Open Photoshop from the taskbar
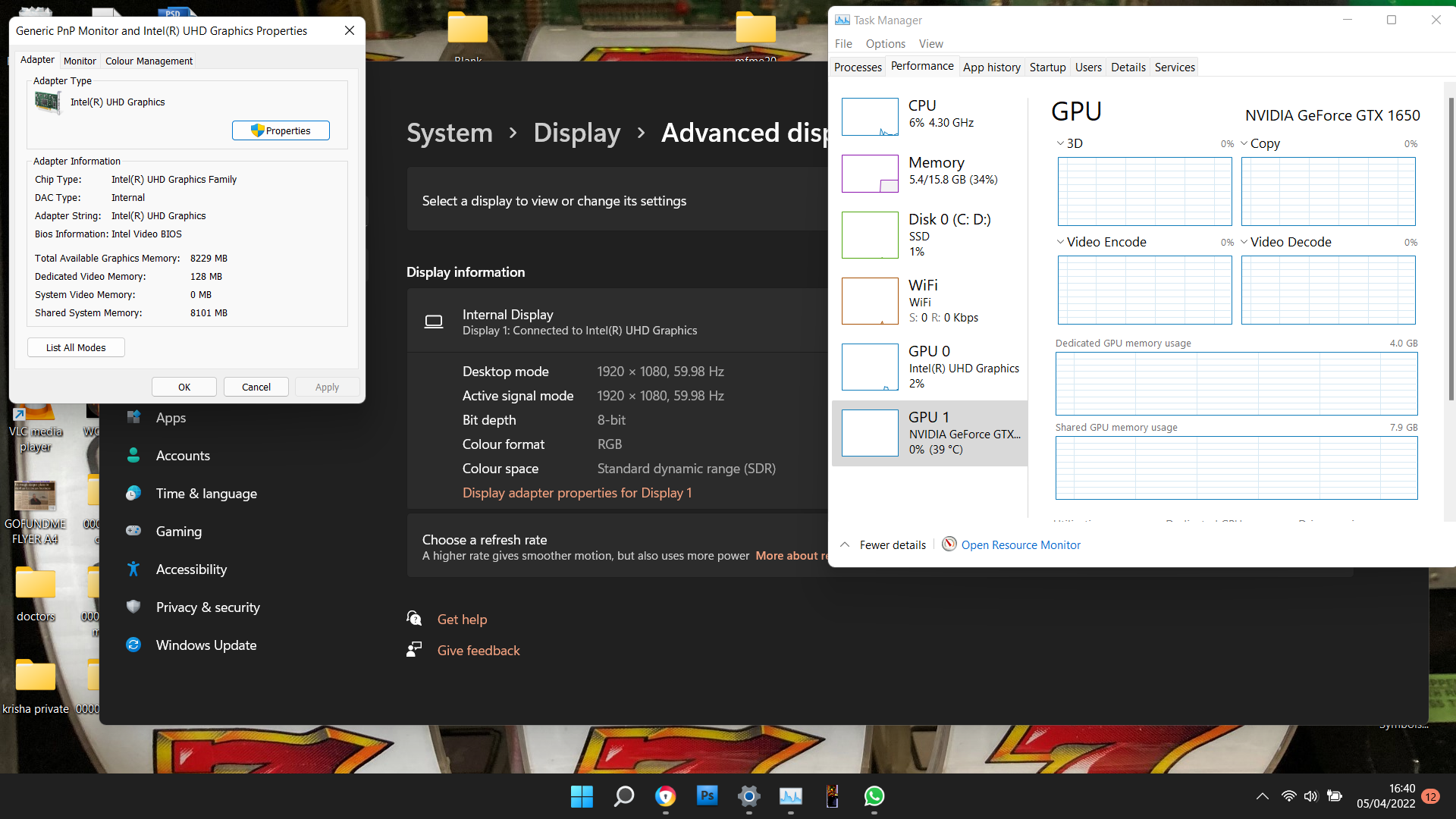 [707, 796]
